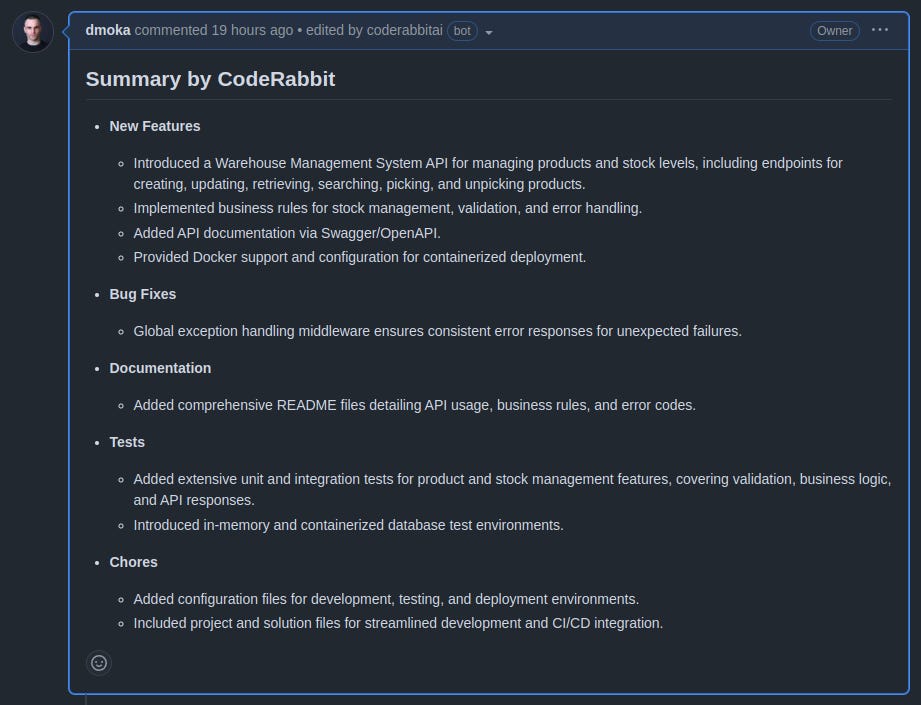The width and height of the screenshot is (921, 705).
Task: Click the Docker support bullet
Action: [x=359, y=257]
